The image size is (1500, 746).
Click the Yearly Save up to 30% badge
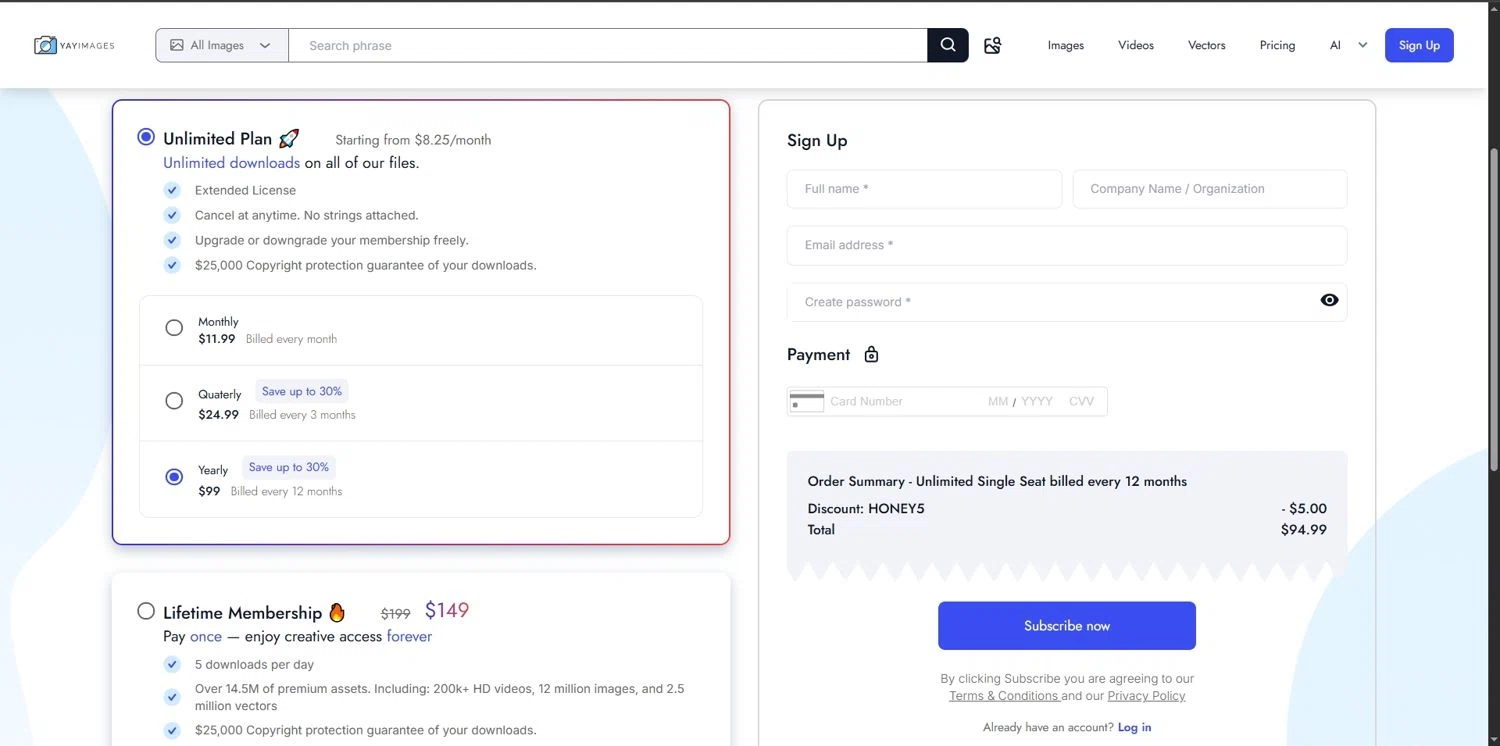point(289,467)
